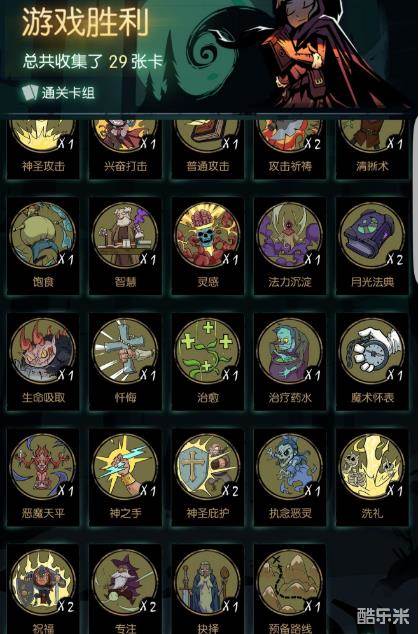The image size is (419, 634).
Task: Open the 生命吸取 demon cat card
Action: (x=43, y=361)
